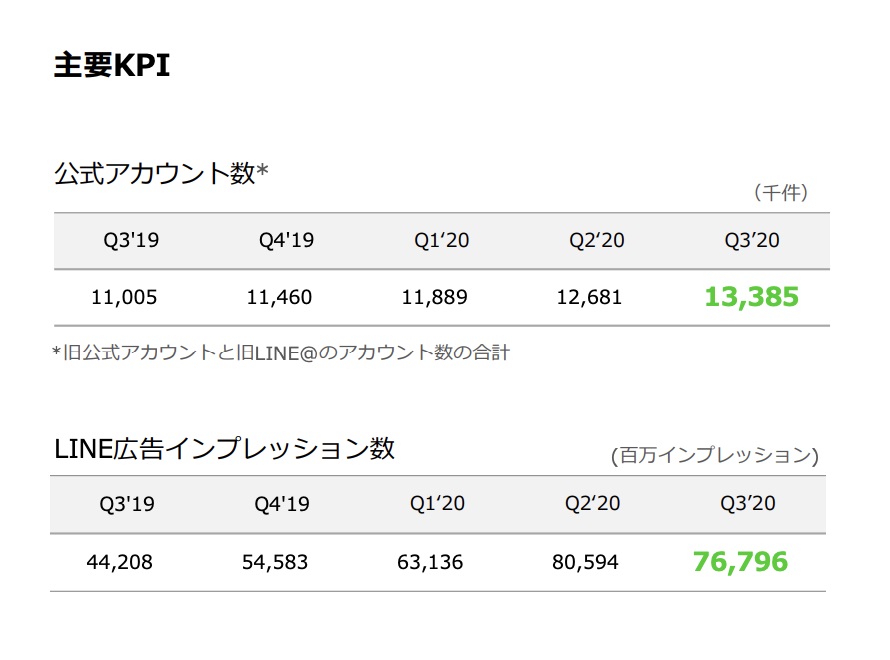Click the footnote about 旧LINE@ accounts

coord(281,353)
